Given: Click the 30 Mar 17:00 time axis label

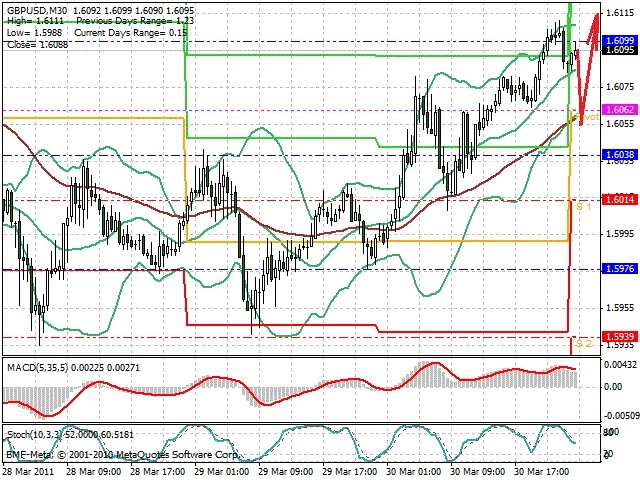Looking at the screenshot, I should [x=542, y=471].
